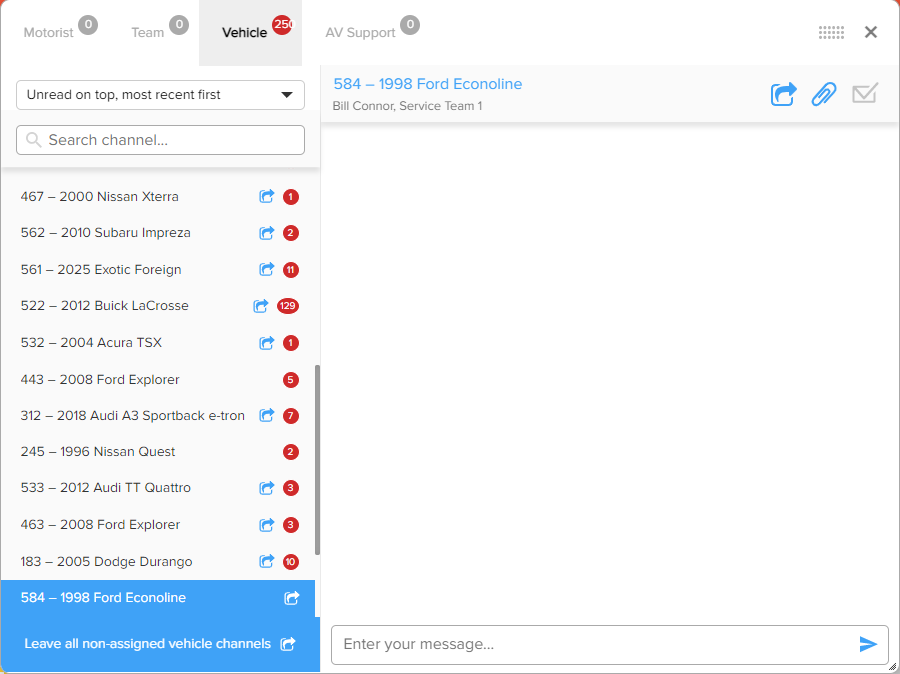This screenshot has width=900, height=674.
Task: Open channel 467 – 2000 Nissan Xterra
Action: 158,196
